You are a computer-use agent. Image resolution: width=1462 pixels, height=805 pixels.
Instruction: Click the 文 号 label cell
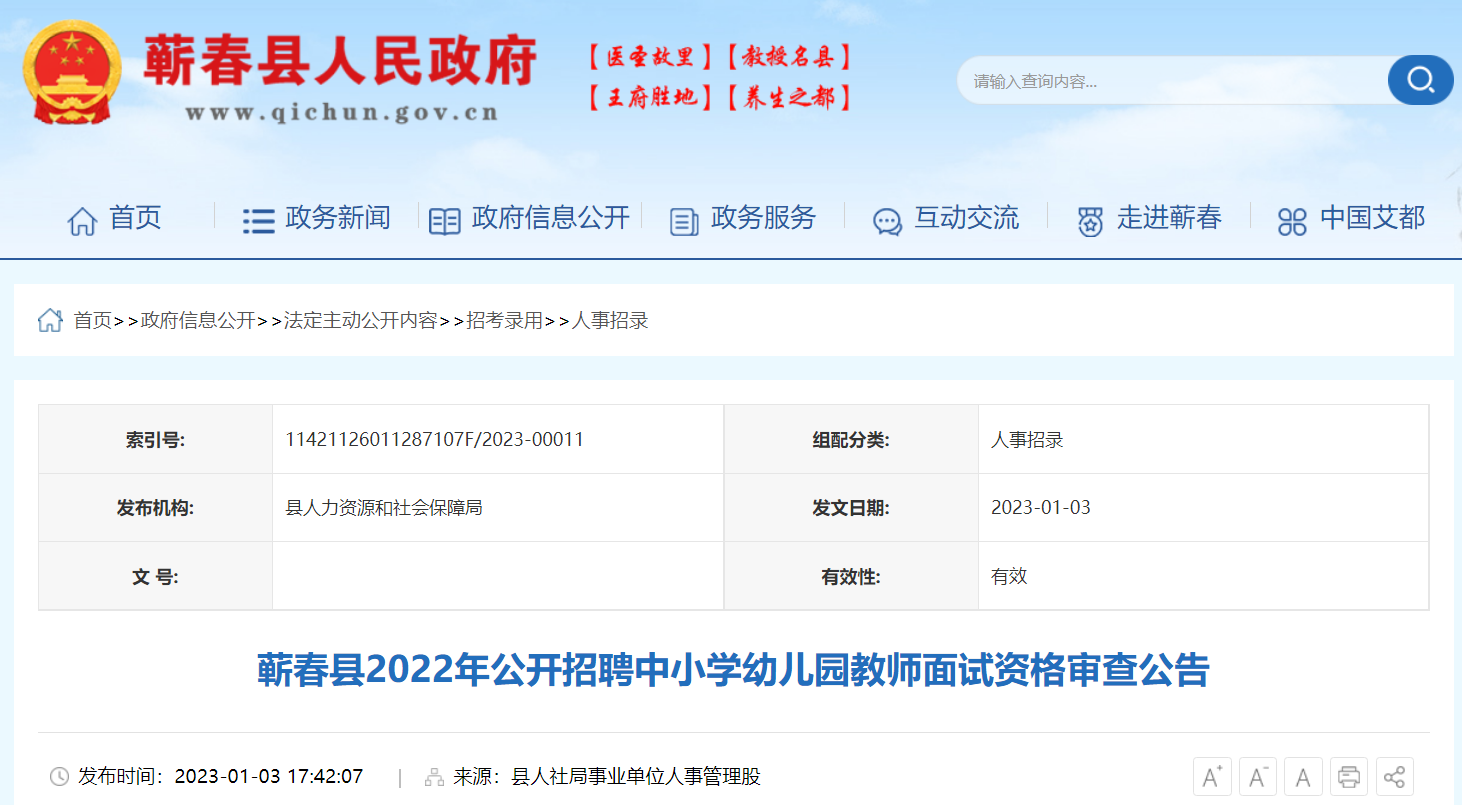[x=156, y=576]
